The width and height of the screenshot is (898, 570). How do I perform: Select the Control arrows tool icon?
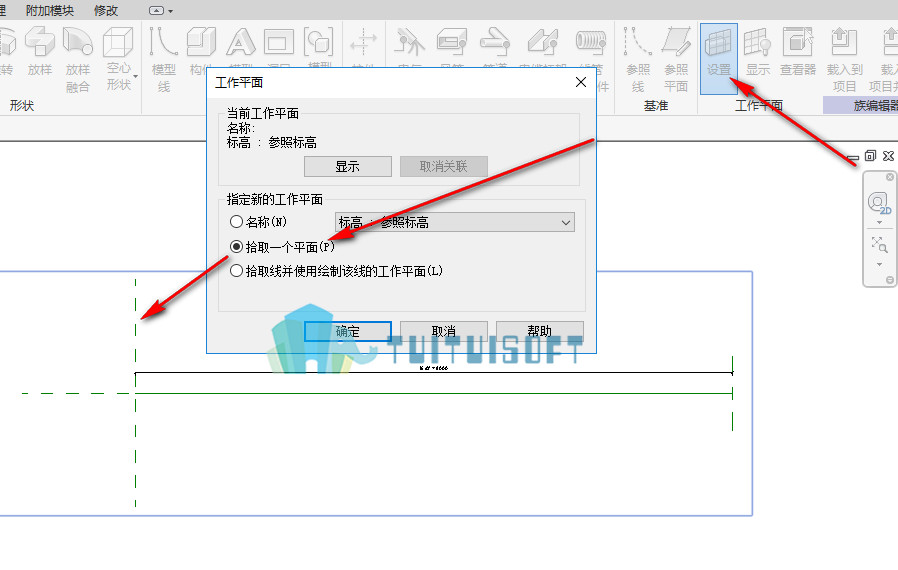click(x=363, y=42)
